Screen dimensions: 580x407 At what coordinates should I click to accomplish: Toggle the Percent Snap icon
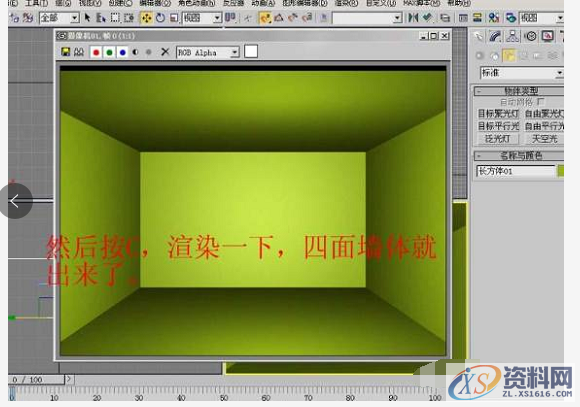click(293, 17)
